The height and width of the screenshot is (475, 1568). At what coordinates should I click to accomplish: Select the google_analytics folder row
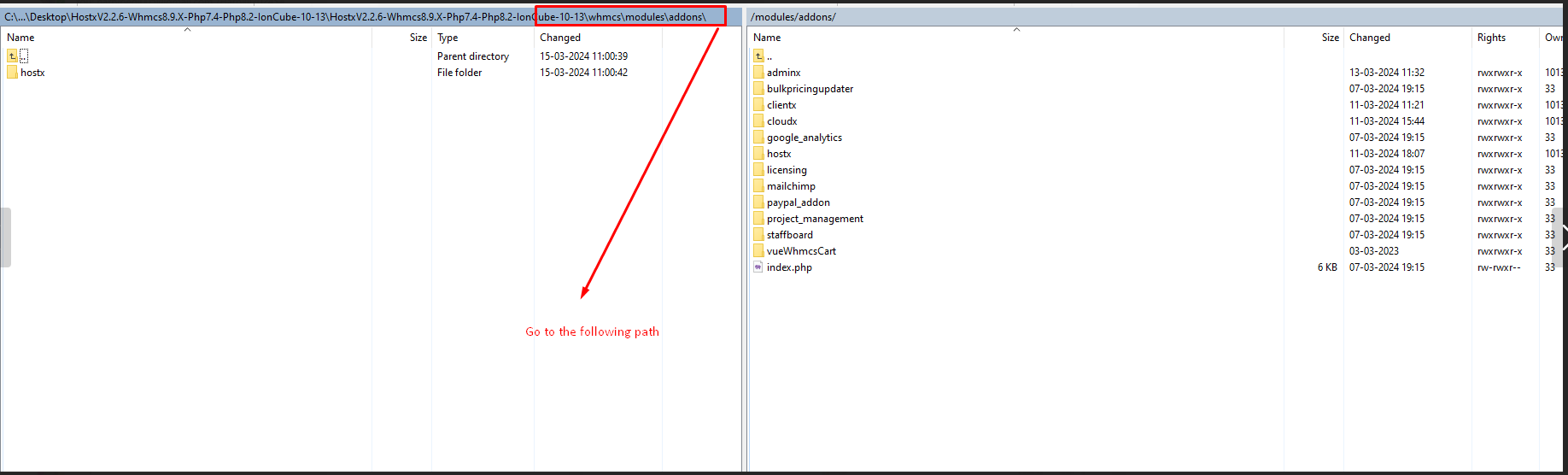coord(804,138)
